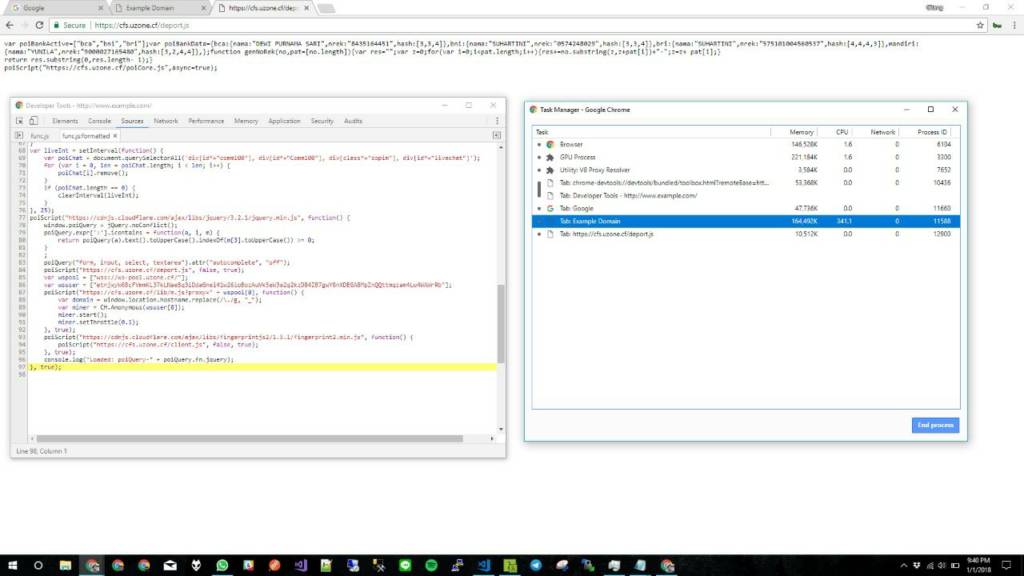Viewport: 1024px width, 576px height.
Task: Sort tasks by Memory column header
Action: pyautogui.click(x=801, y=132)
